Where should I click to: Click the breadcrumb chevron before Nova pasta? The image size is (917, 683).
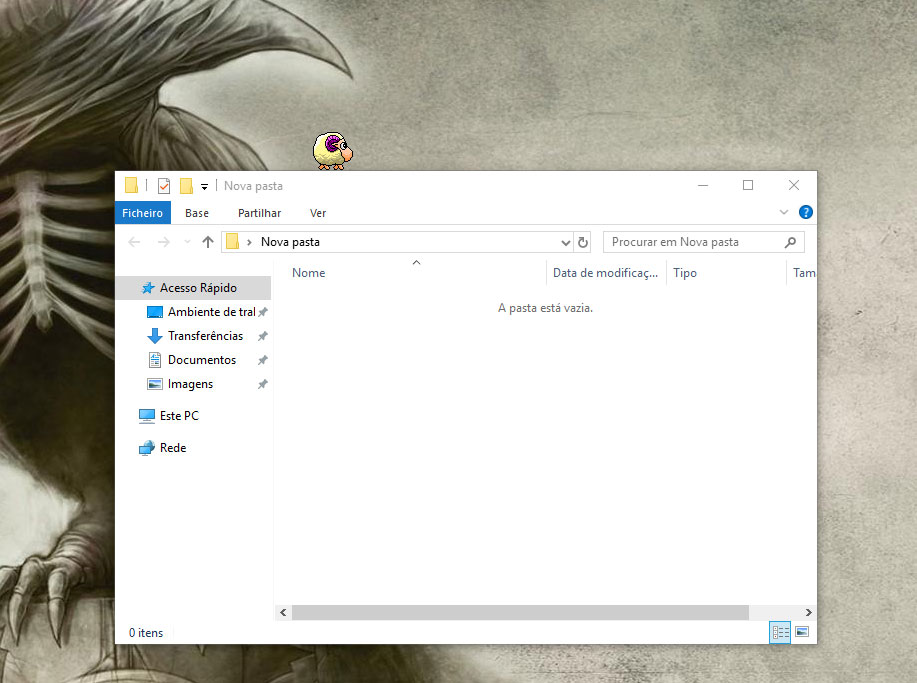(x=249, y=242)
